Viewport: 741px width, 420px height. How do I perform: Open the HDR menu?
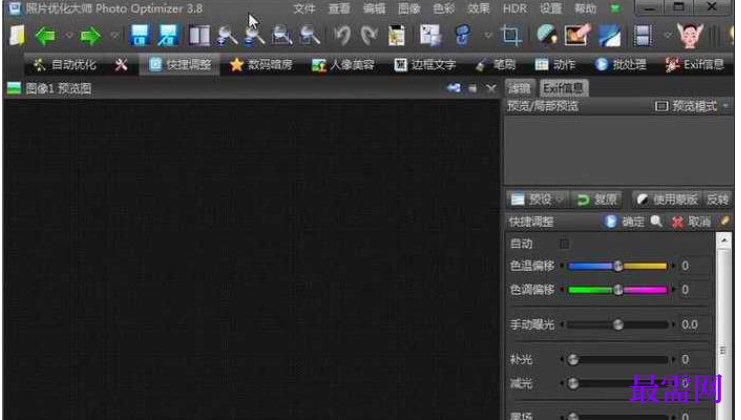click(515, 9)
